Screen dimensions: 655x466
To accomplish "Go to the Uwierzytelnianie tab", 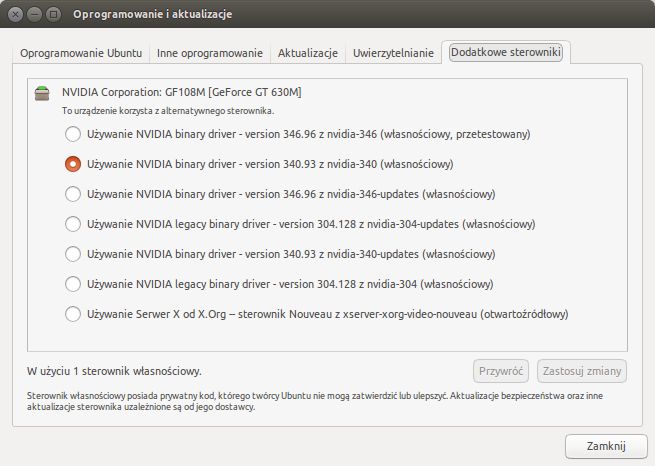I will tap(393, 53).
